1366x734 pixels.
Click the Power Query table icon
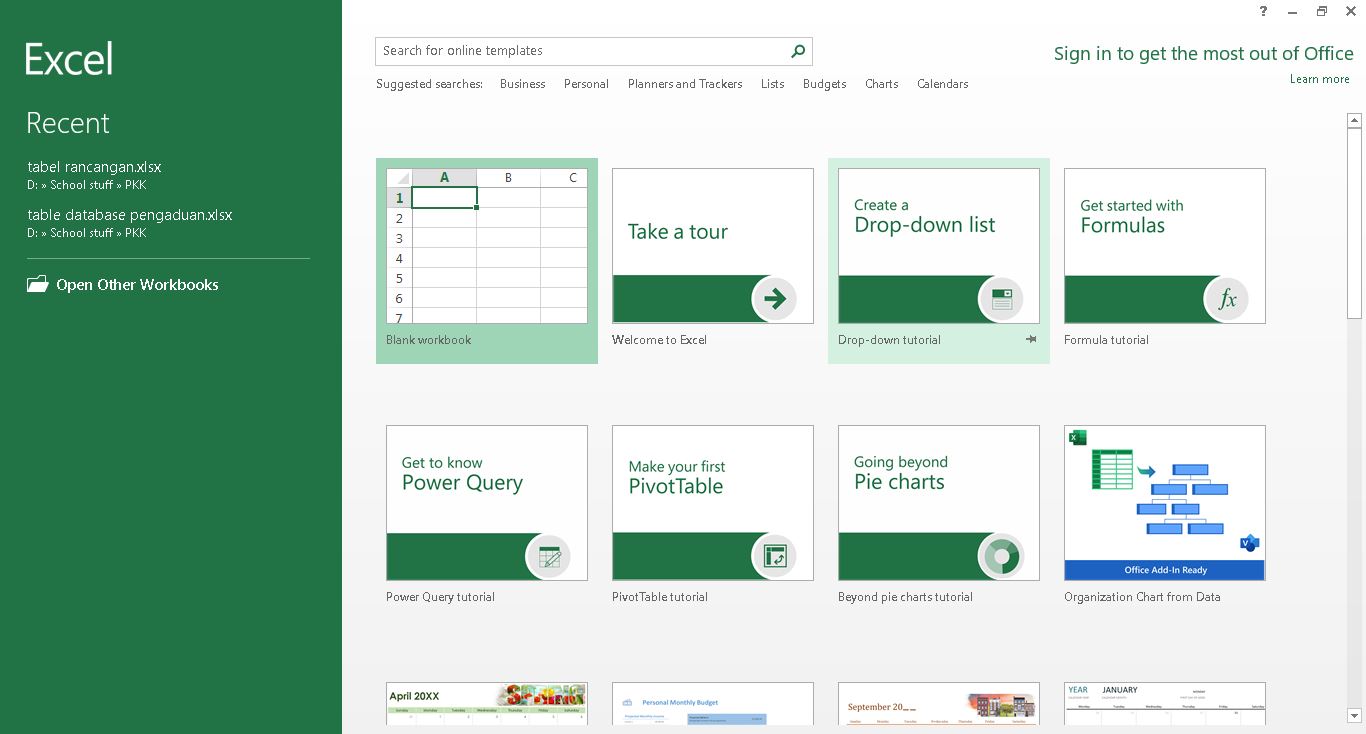pyautogui.click(x=549, y=556)
